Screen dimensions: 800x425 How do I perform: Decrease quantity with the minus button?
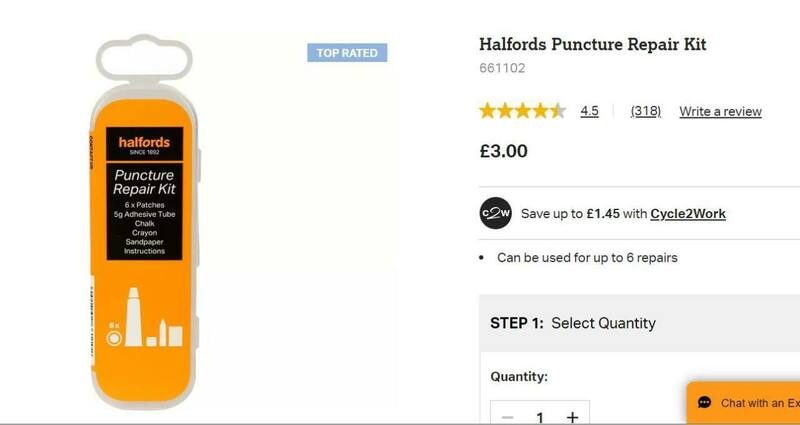pyautogui.click(x=508, y=417)
